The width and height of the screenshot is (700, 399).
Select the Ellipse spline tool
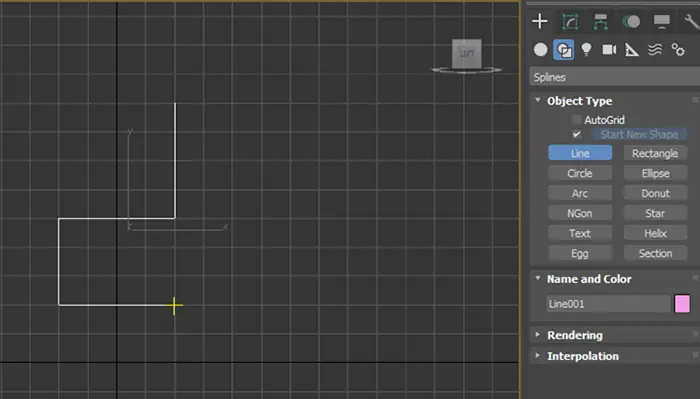tap(655, 173)
